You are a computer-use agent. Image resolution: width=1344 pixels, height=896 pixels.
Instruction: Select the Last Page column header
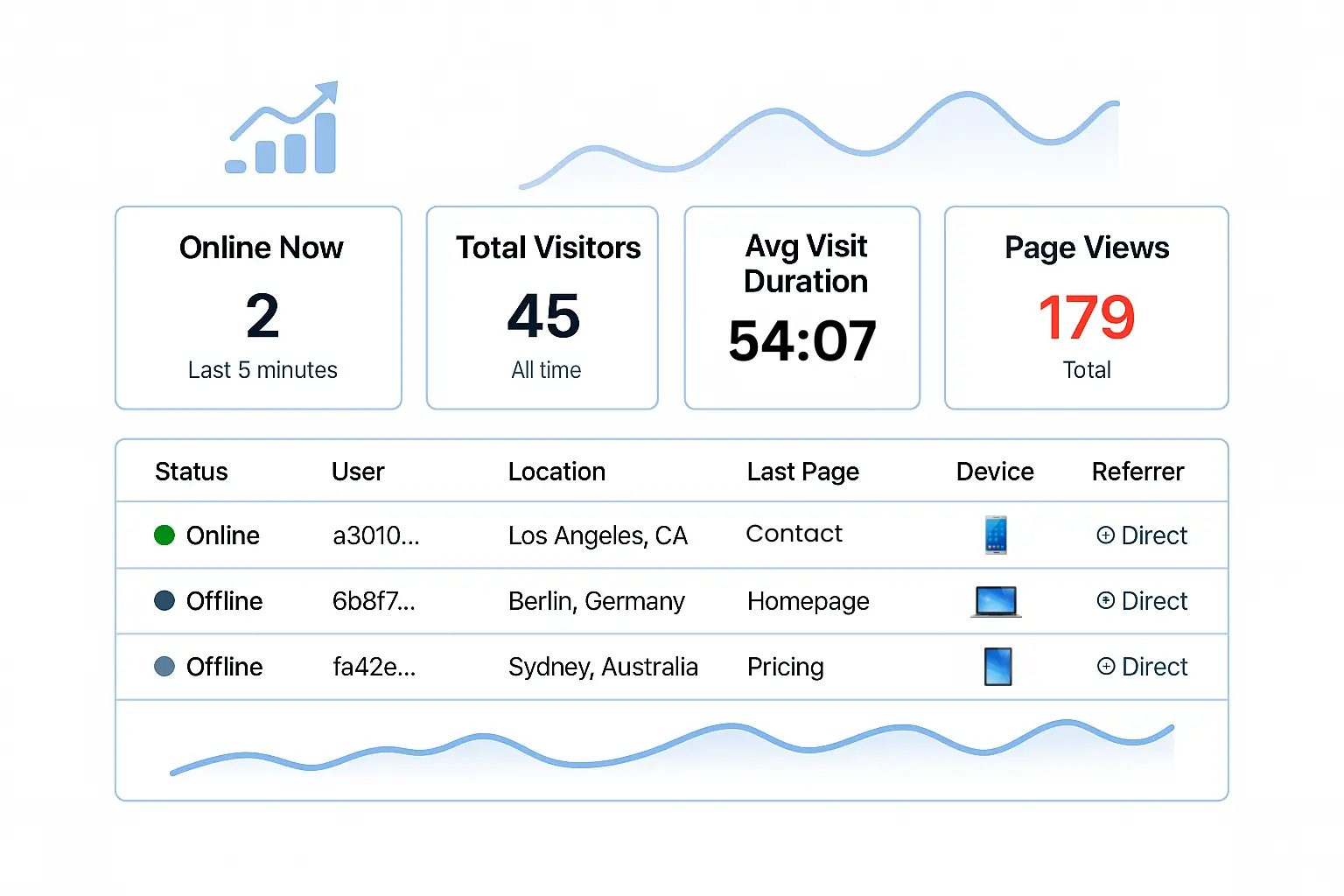coord(802,472)
